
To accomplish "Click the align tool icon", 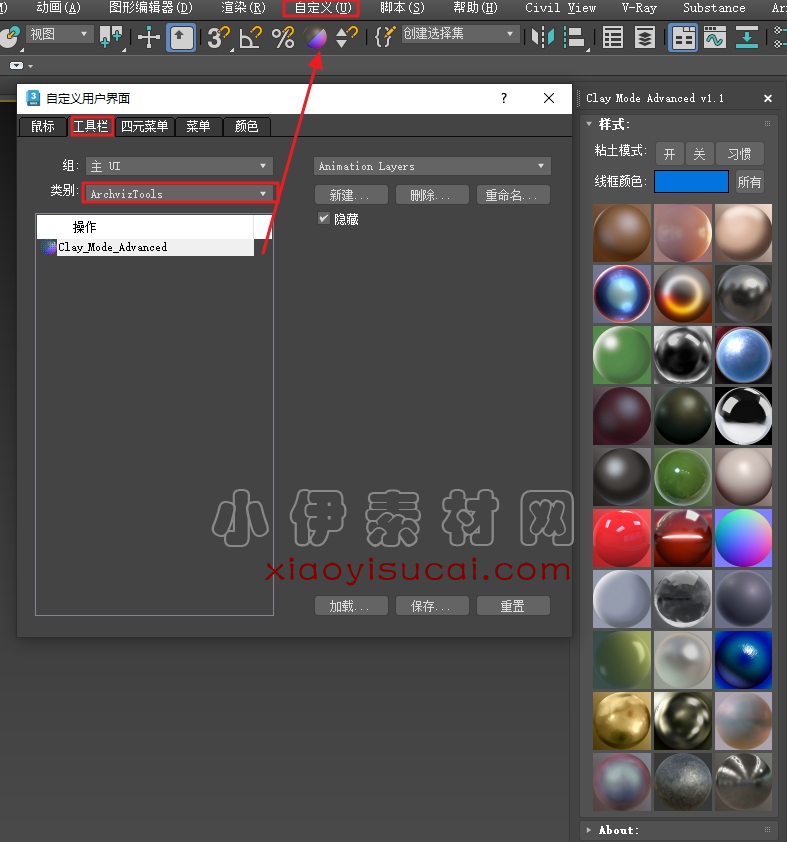I will (x=574, y=38).
